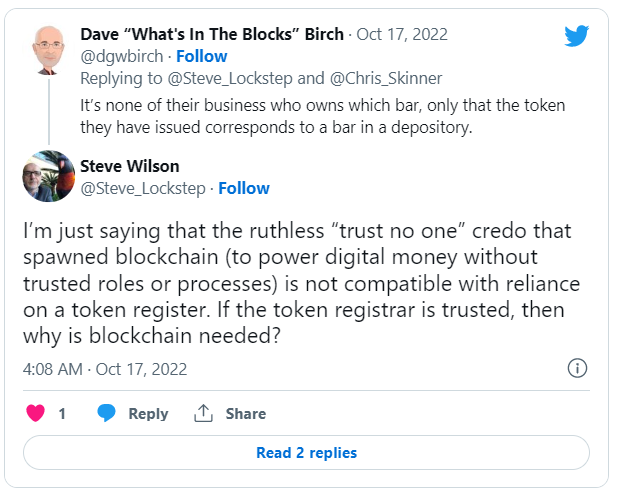Click the Steve Wilson display name
Image resolution: width=619 pixels, height=495 pixels.
click(129, 166)
